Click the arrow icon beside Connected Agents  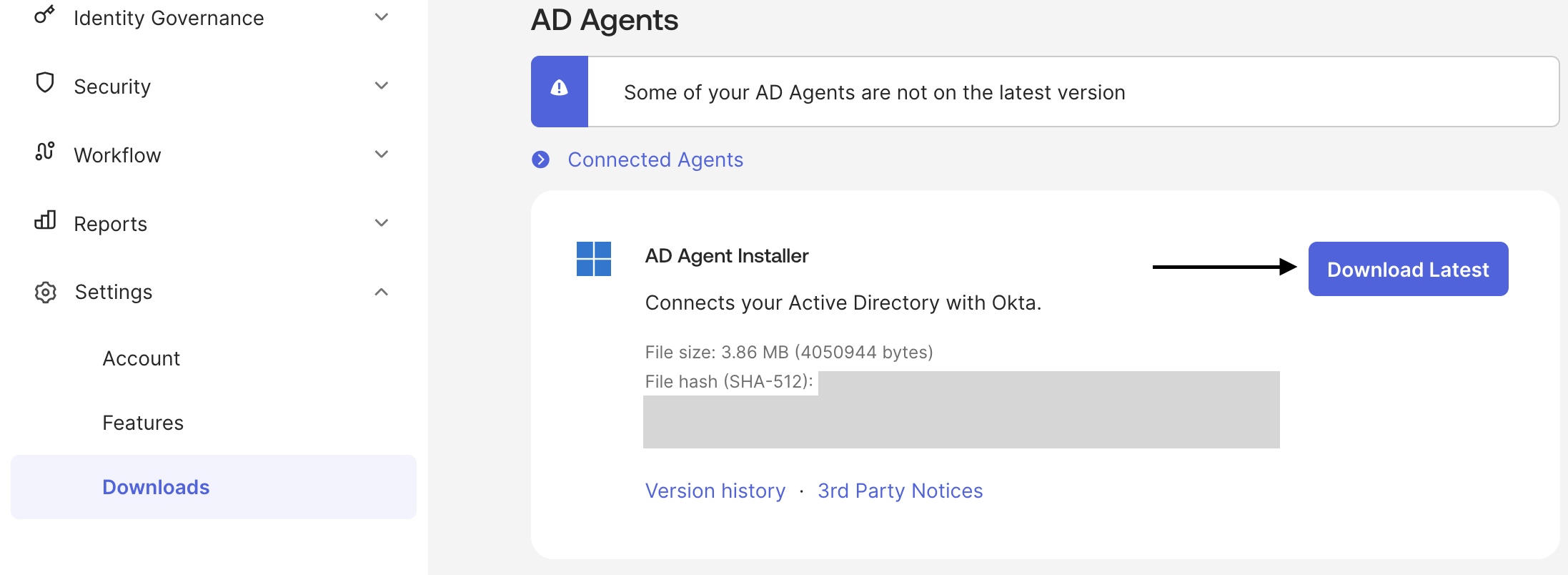pos(541,159)
